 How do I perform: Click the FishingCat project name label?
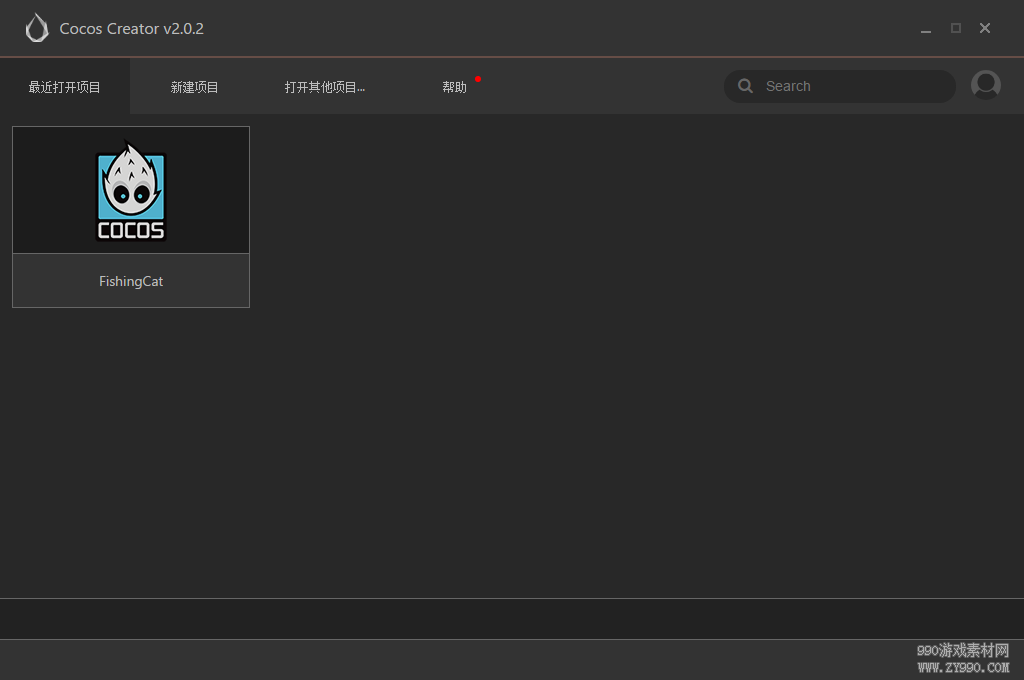[131, 282]
